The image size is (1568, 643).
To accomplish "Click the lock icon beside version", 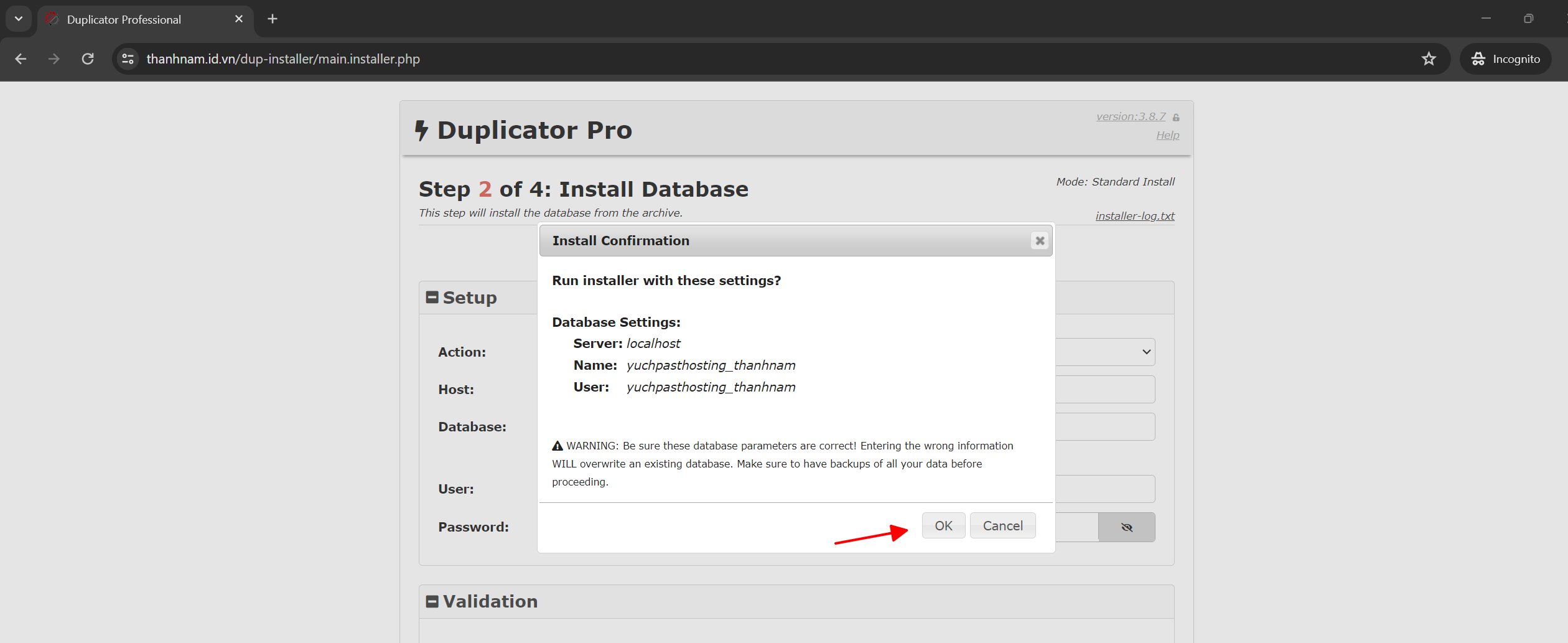I will [1176, 118].
